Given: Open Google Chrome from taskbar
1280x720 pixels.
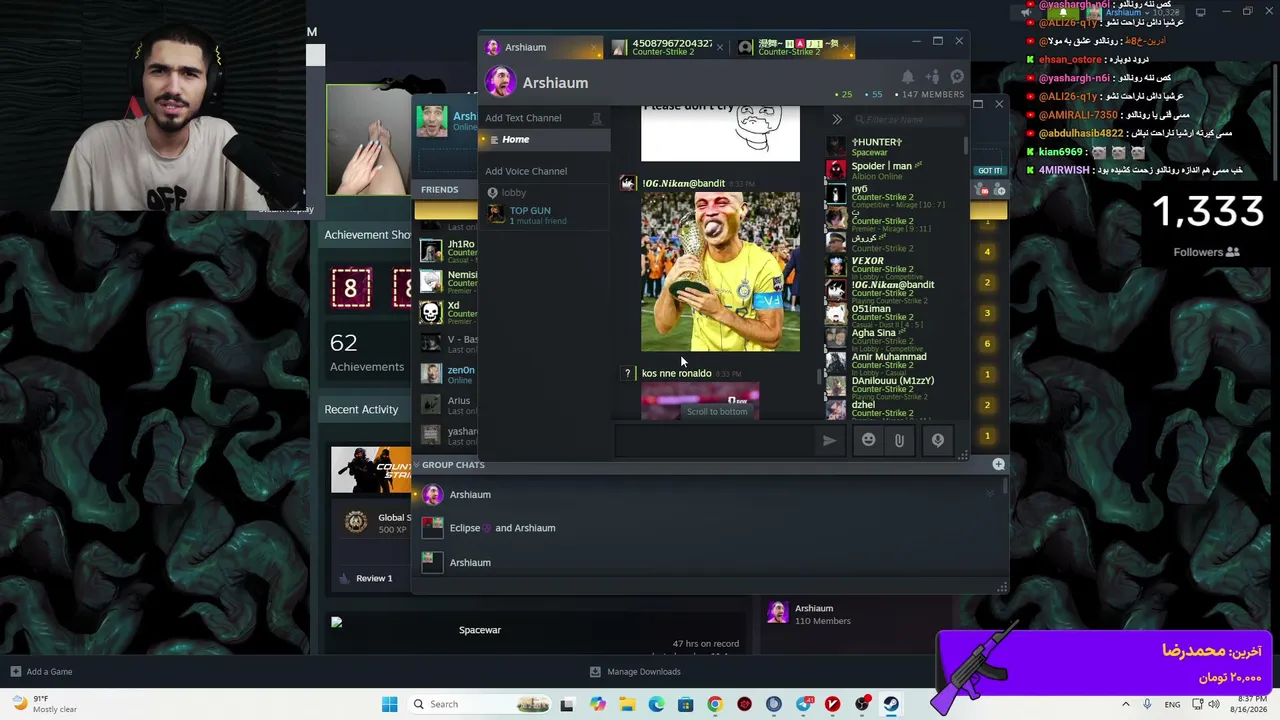Looking at the screenshot, I should tap(715, 704).
